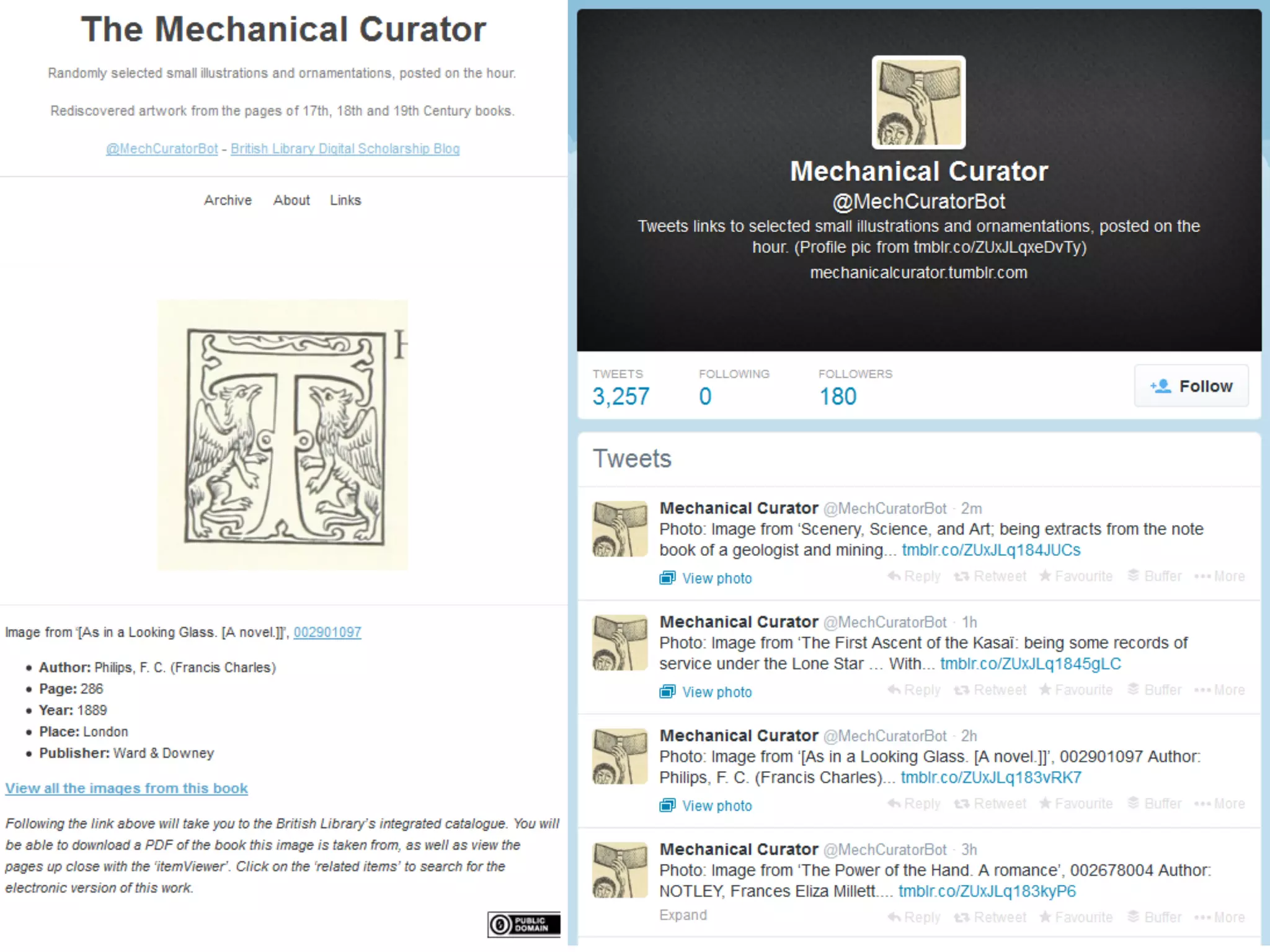The width and height of the screenshot is (1270, 952).
Task: Open British Library Digital Scholarship Blog link
Action: (345, 149)
